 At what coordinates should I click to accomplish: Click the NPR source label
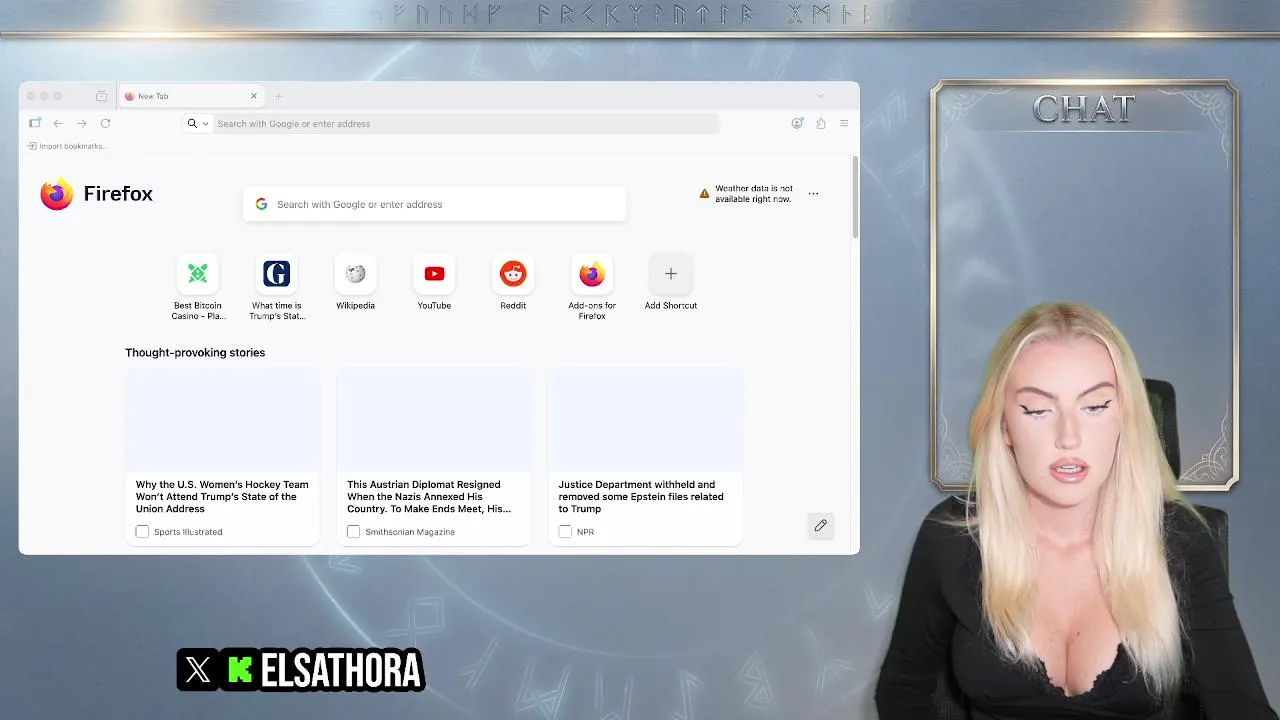585,532
